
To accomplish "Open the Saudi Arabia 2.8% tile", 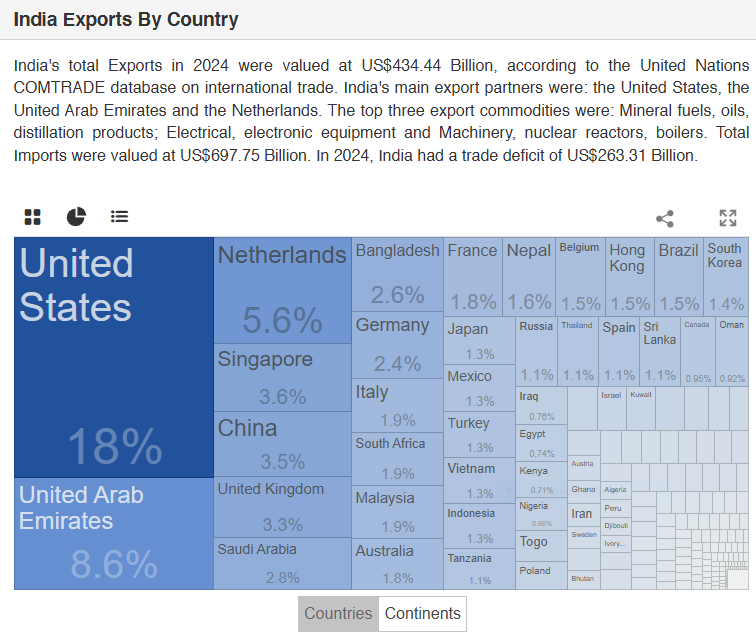I will click(x=283, y=563).
